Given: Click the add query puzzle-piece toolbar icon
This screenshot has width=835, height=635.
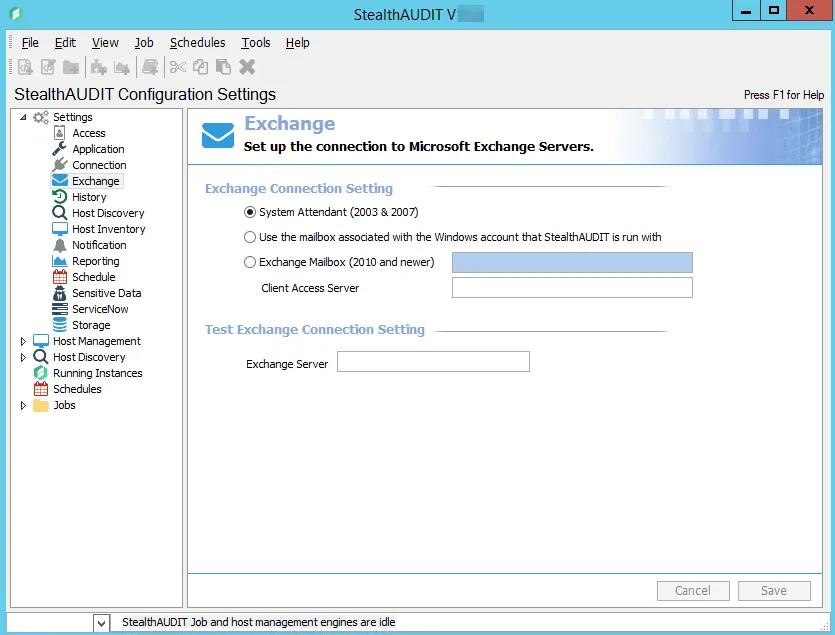Looking at the screenshot, I should tap(99, 67).
